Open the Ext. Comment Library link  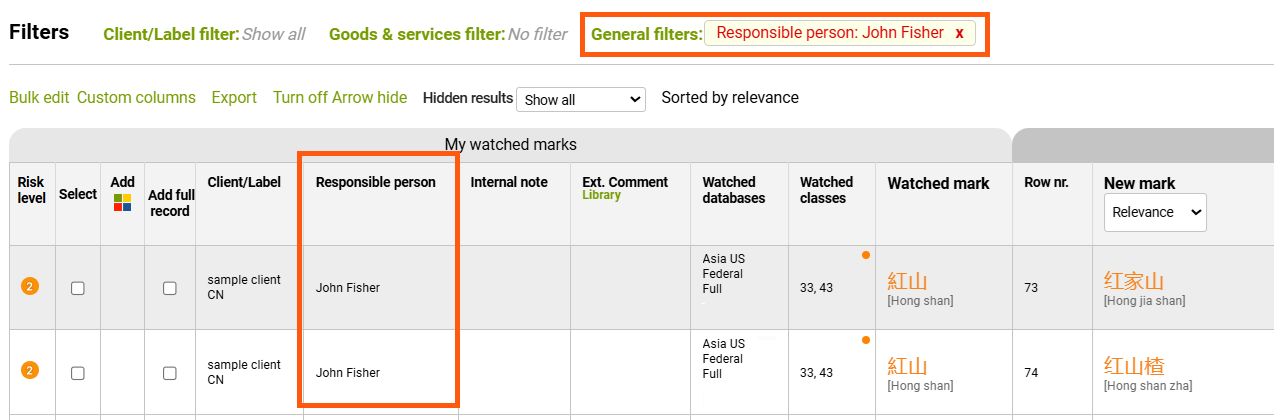tap(601, 196)
